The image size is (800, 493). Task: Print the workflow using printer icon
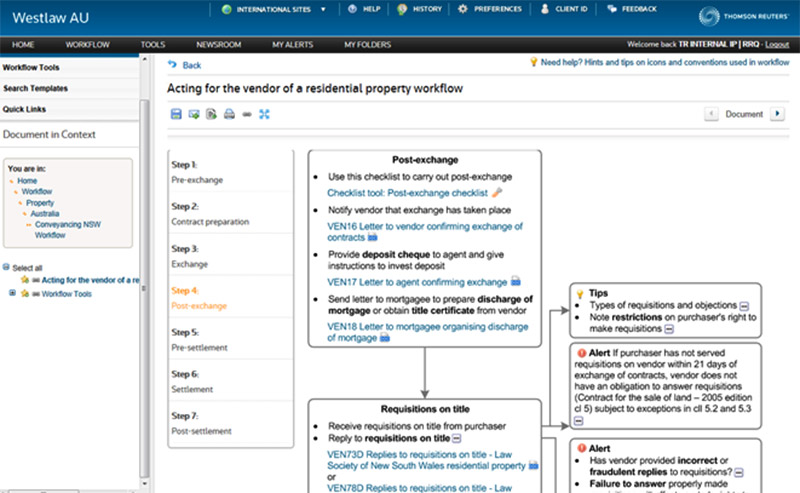click(x=229, y=115)
